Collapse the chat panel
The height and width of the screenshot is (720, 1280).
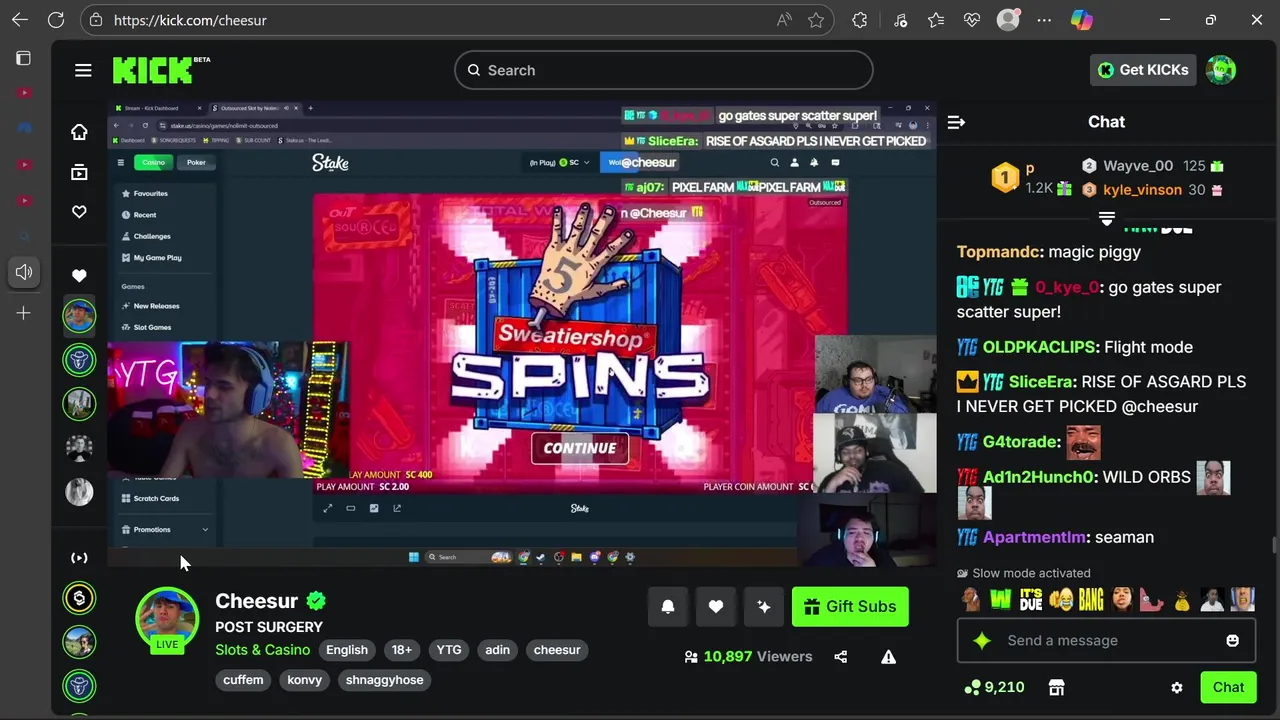click(956, 122)
